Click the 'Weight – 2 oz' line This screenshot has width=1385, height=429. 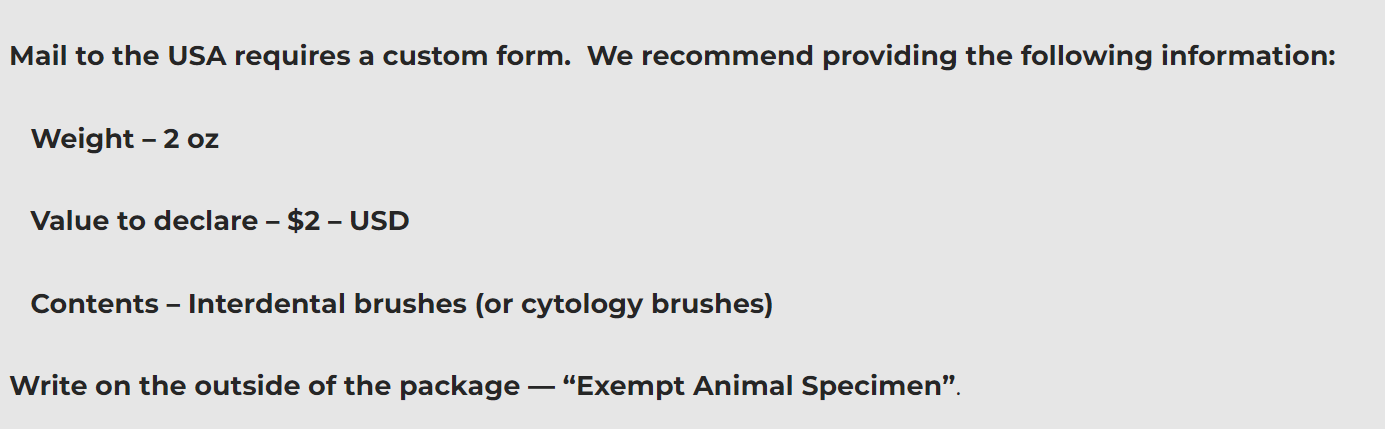pos(125,138)
